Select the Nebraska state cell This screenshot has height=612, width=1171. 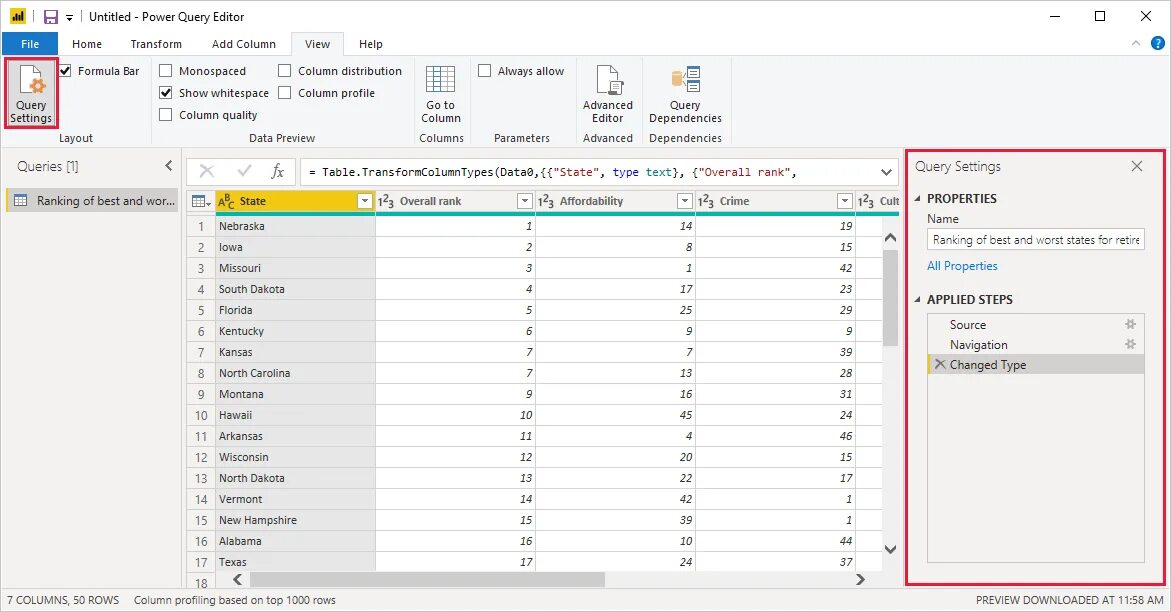coord(296,226)
